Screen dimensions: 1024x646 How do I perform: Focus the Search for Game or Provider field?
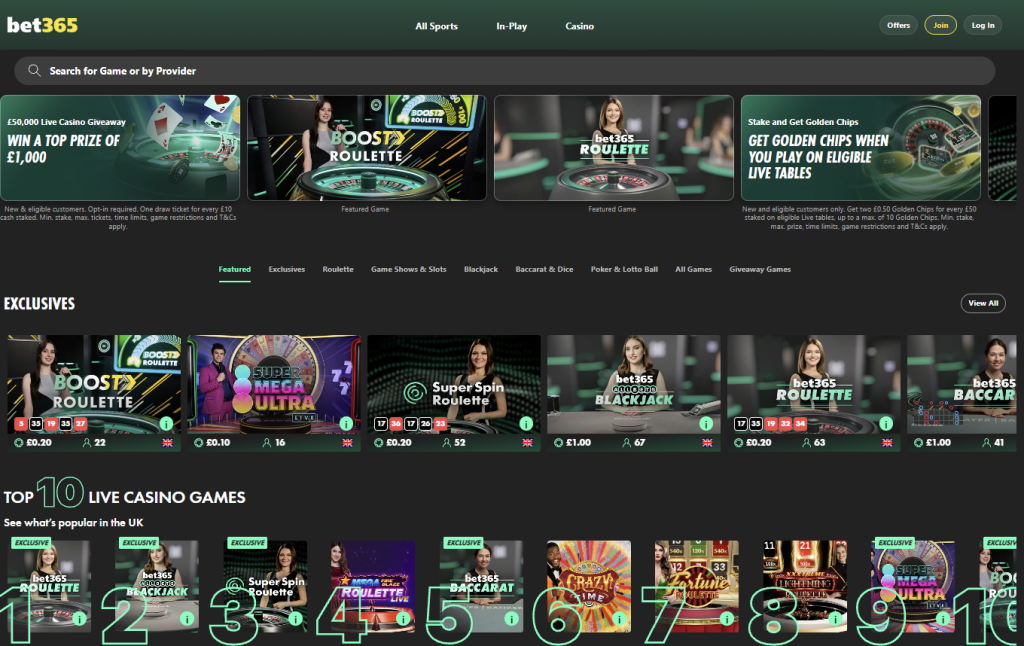point(504,70)
